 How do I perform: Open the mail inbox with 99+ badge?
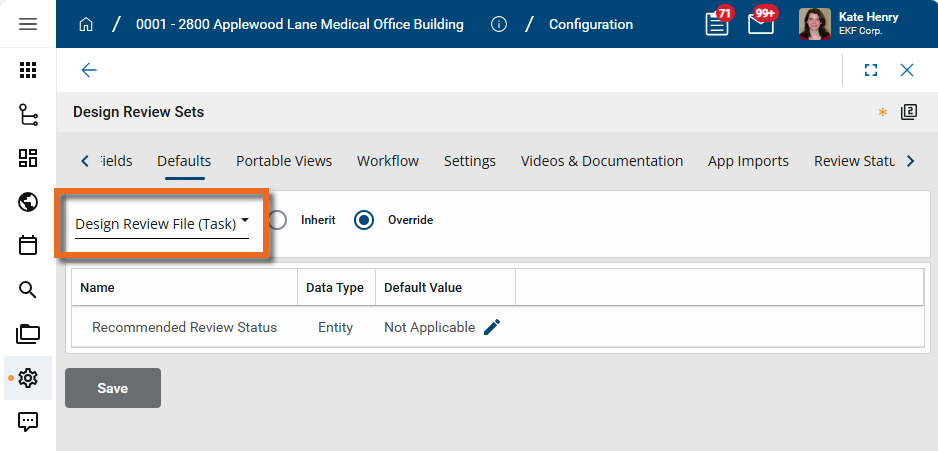(761, 23)
